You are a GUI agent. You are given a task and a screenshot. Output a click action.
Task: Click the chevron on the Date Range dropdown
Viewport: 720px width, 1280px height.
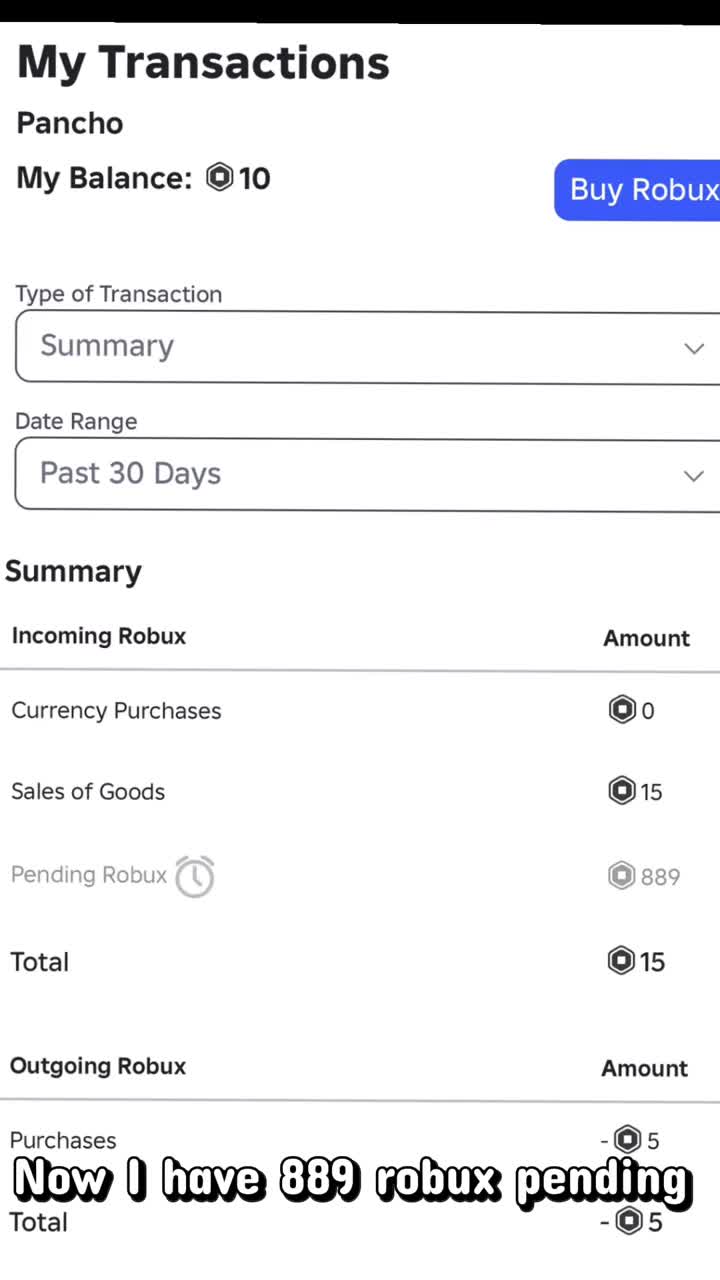693,475
